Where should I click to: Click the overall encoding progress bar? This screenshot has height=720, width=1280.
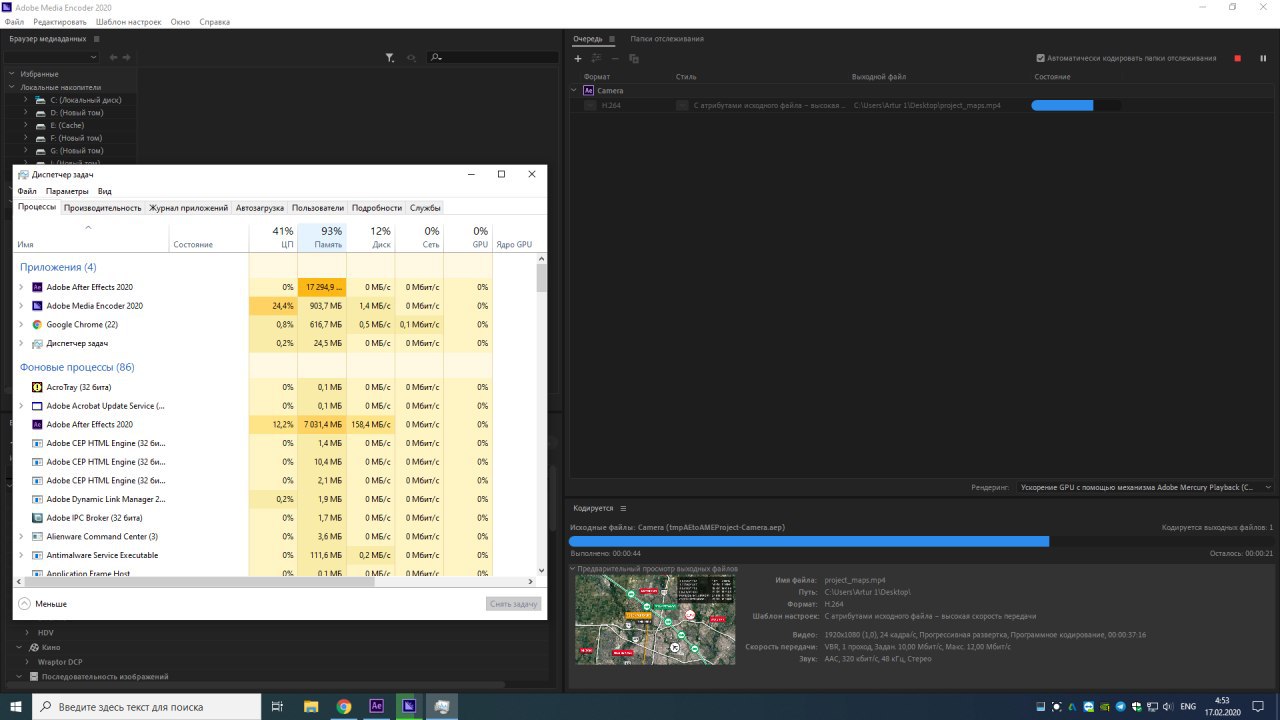click(921, 541)
